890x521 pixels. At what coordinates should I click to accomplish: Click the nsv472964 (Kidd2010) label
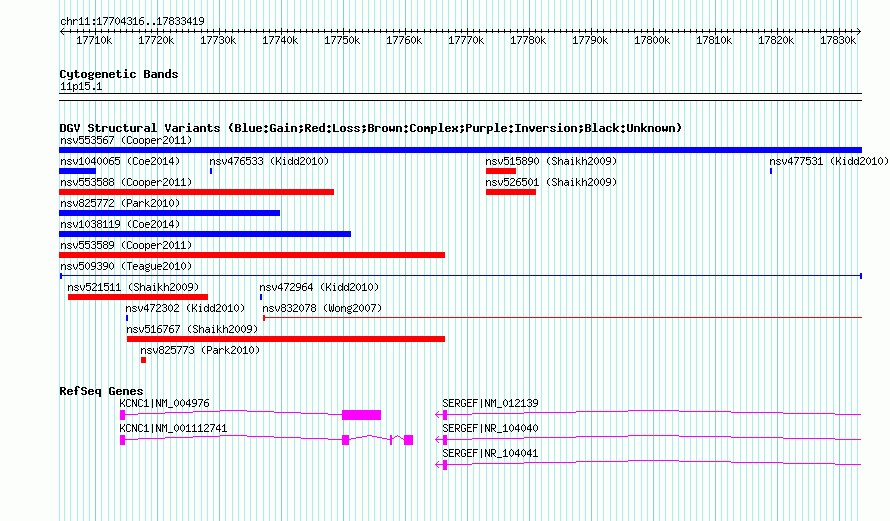click(x=319, y=287)
